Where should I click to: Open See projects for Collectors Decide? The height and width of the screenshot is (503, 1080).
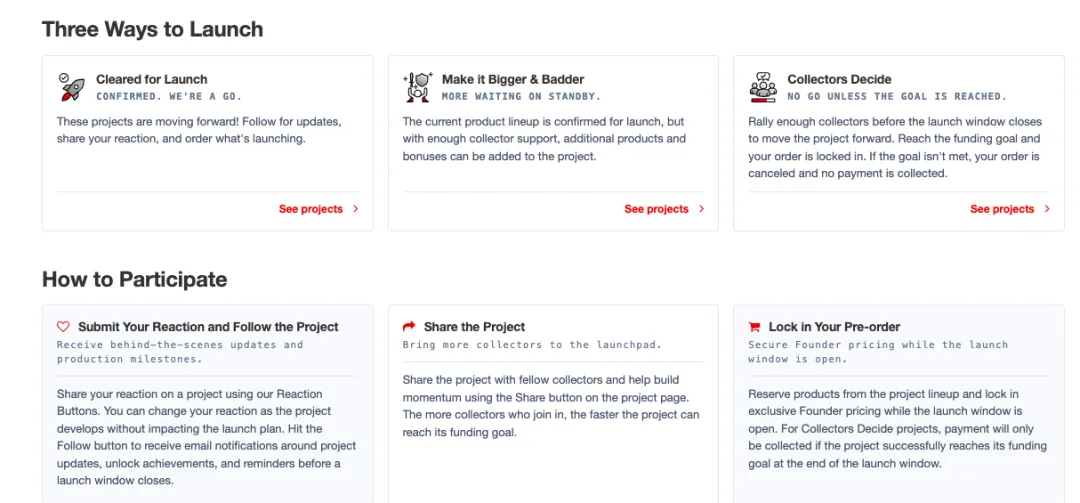1002,209
